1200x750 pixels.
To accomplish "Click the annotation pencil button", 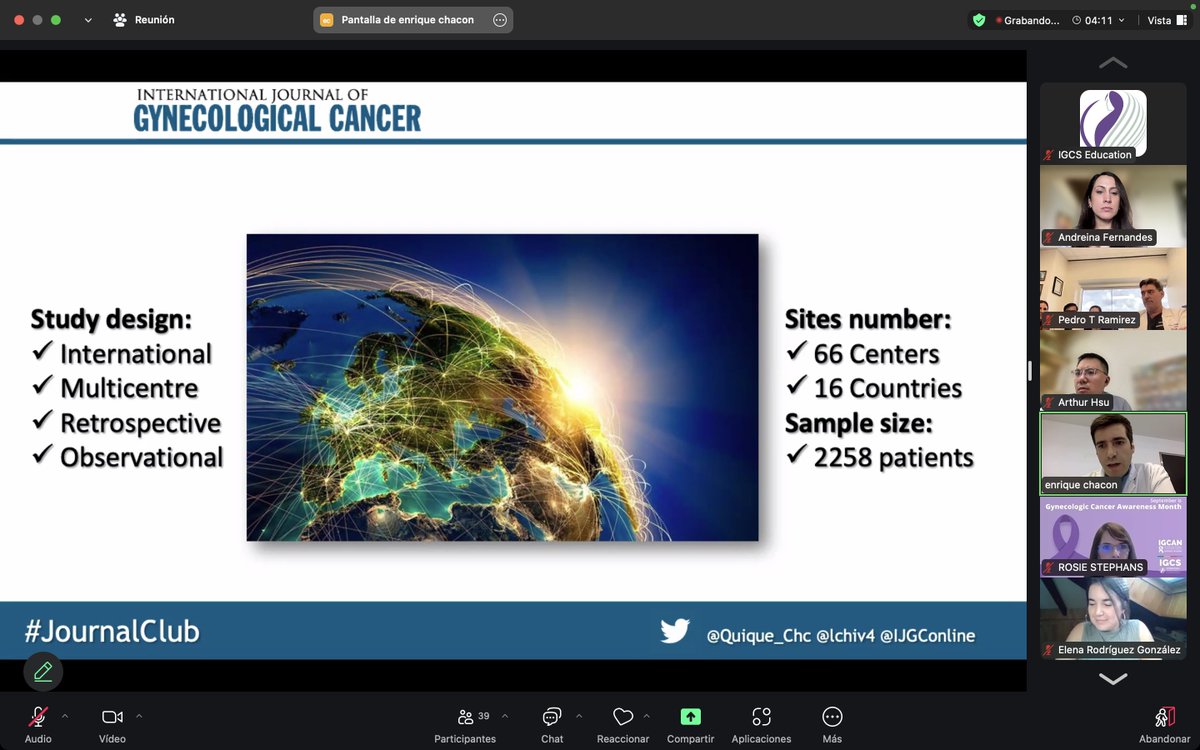I will (x=43, y=672).
